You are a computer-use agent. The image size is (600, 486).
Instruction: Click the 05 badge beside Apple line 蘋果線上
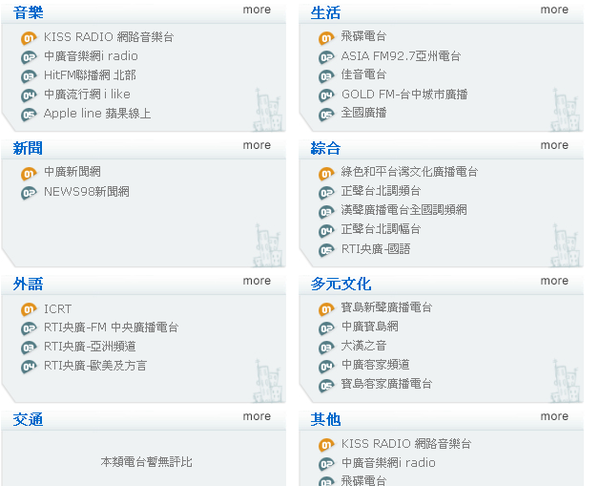[29, 114]
